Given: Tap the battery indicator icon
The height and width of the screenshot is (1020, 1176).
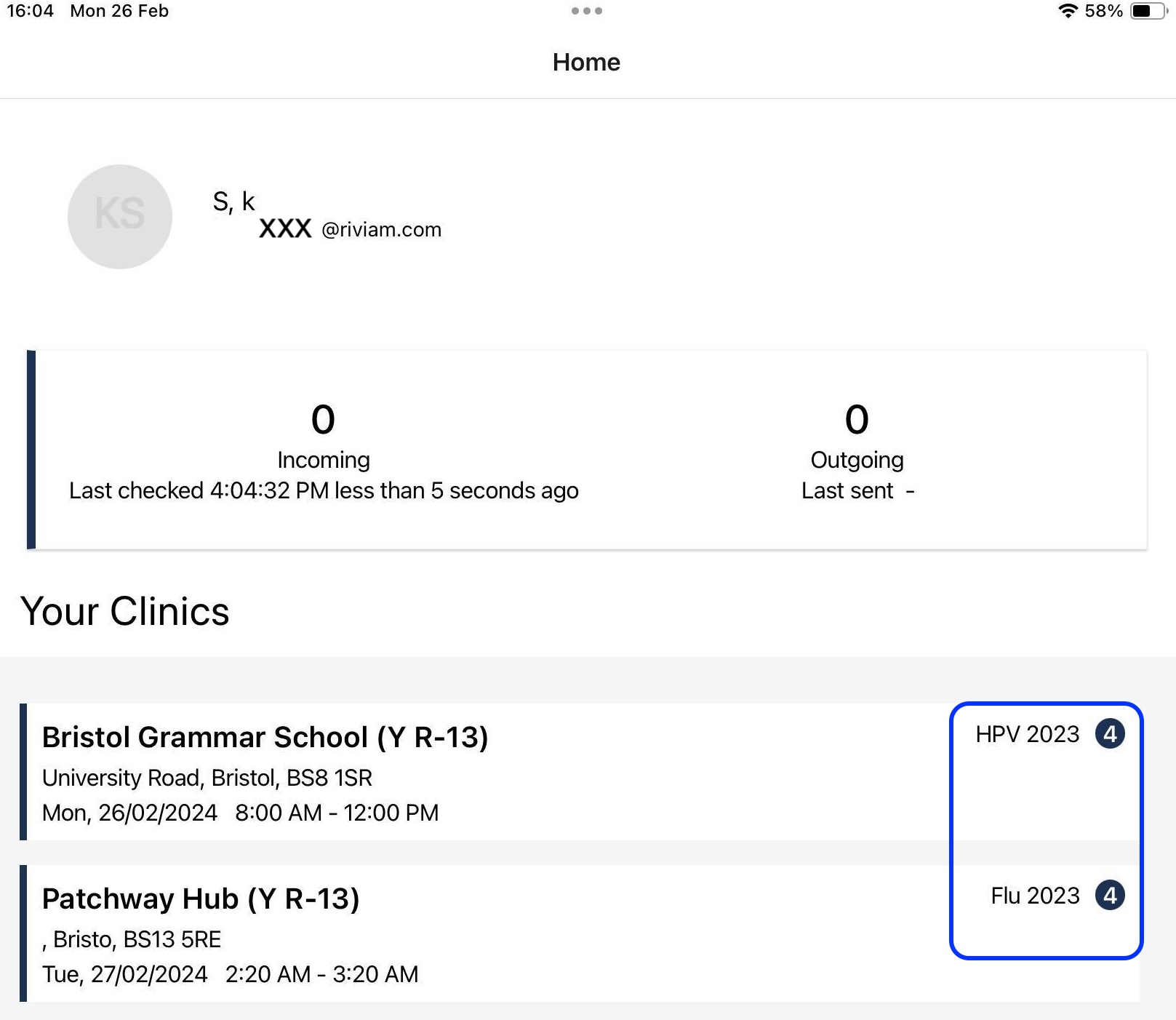Looking at the screenshot, I should 1148,11.
